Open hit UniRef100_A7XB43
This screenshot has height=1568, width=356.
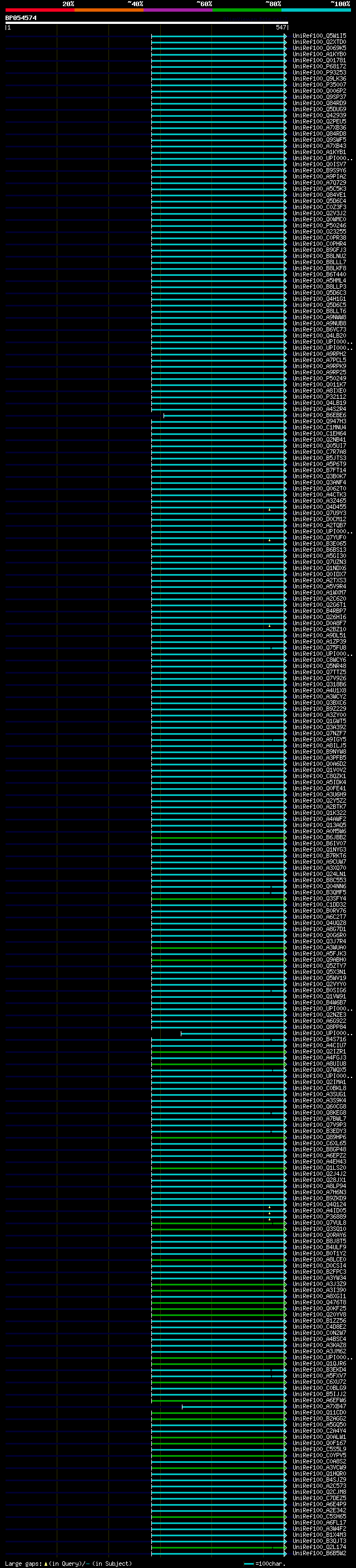coord(319,146)
